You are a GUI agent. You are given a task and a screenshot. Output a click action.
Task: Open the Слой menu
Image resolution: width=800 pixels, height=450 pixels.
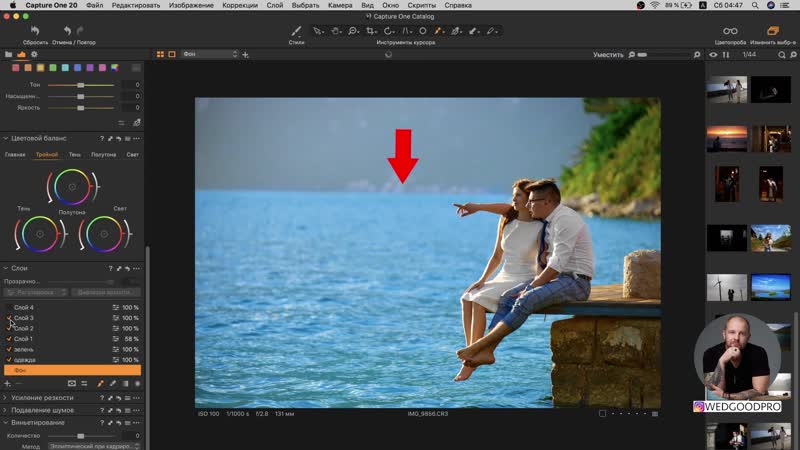[274, 5]
